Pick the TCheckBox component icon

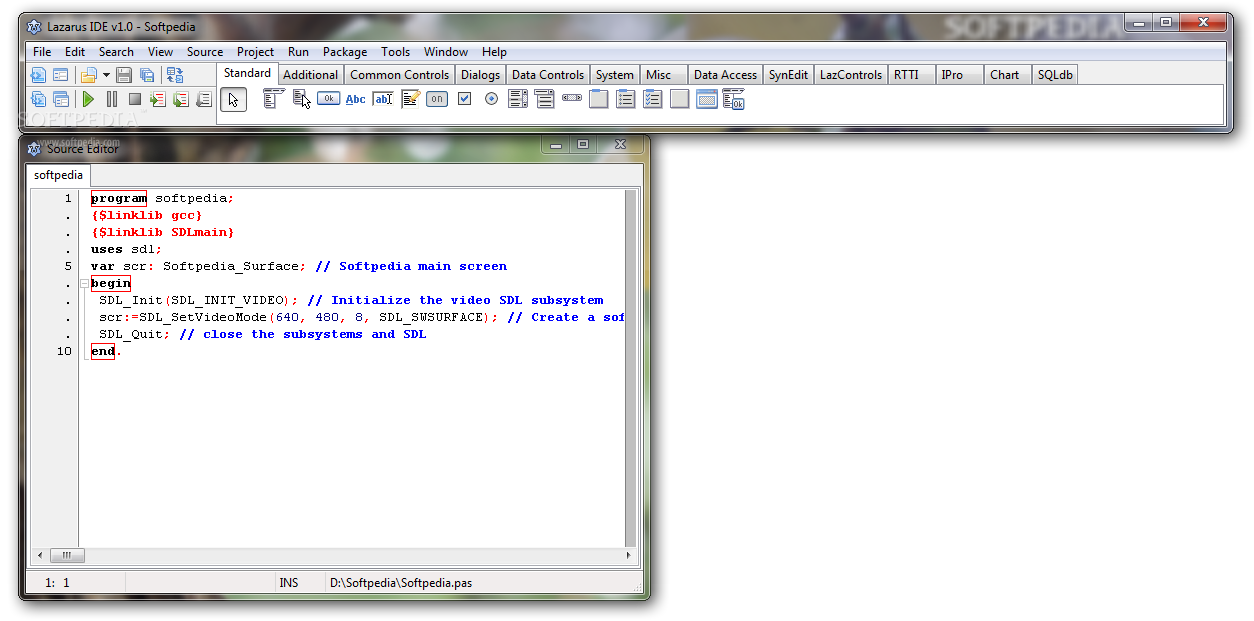pos(464,98)
